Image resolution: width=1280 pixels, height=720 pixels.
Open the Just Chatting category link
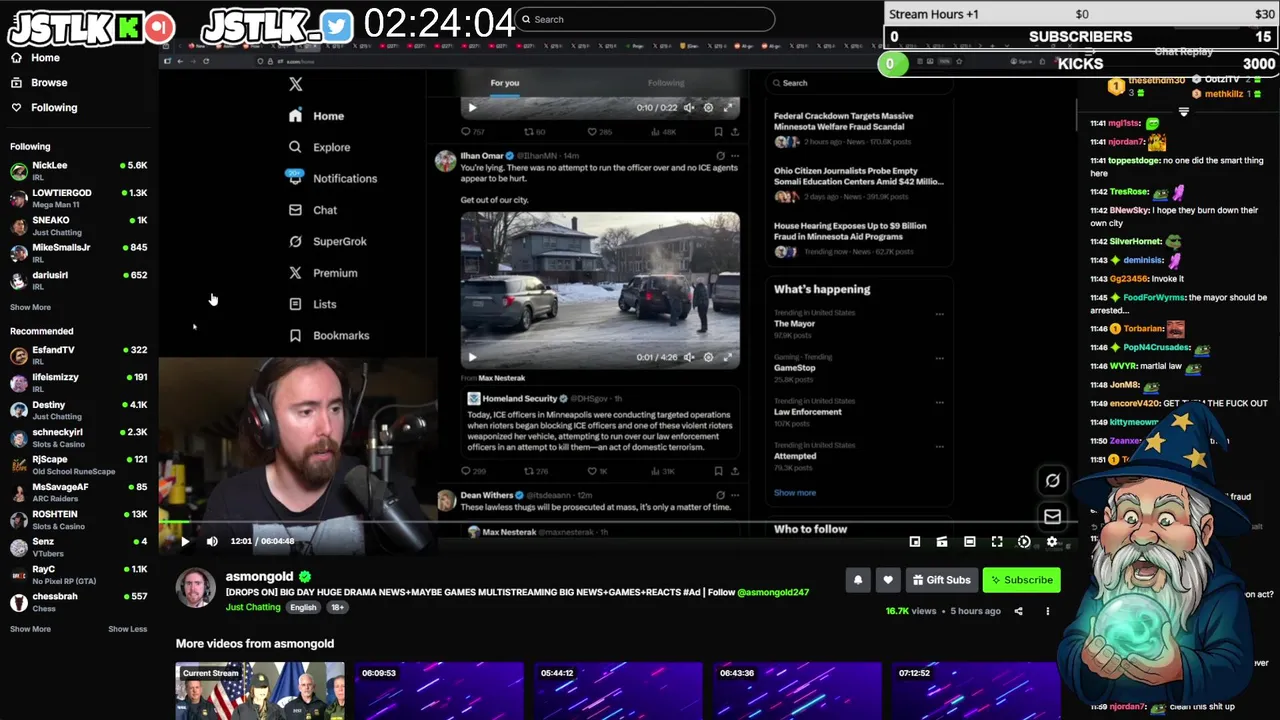(x=253, y=607)
